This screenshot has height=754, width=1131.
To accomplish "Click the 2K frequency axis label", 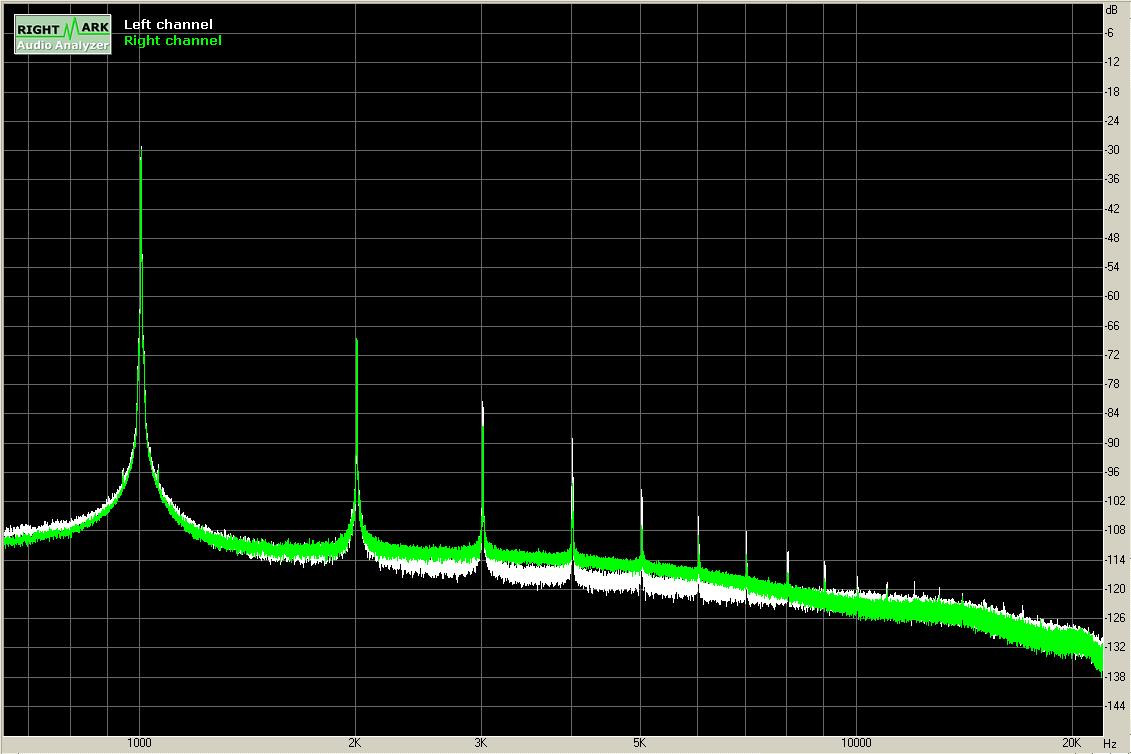I will (354, 743).
